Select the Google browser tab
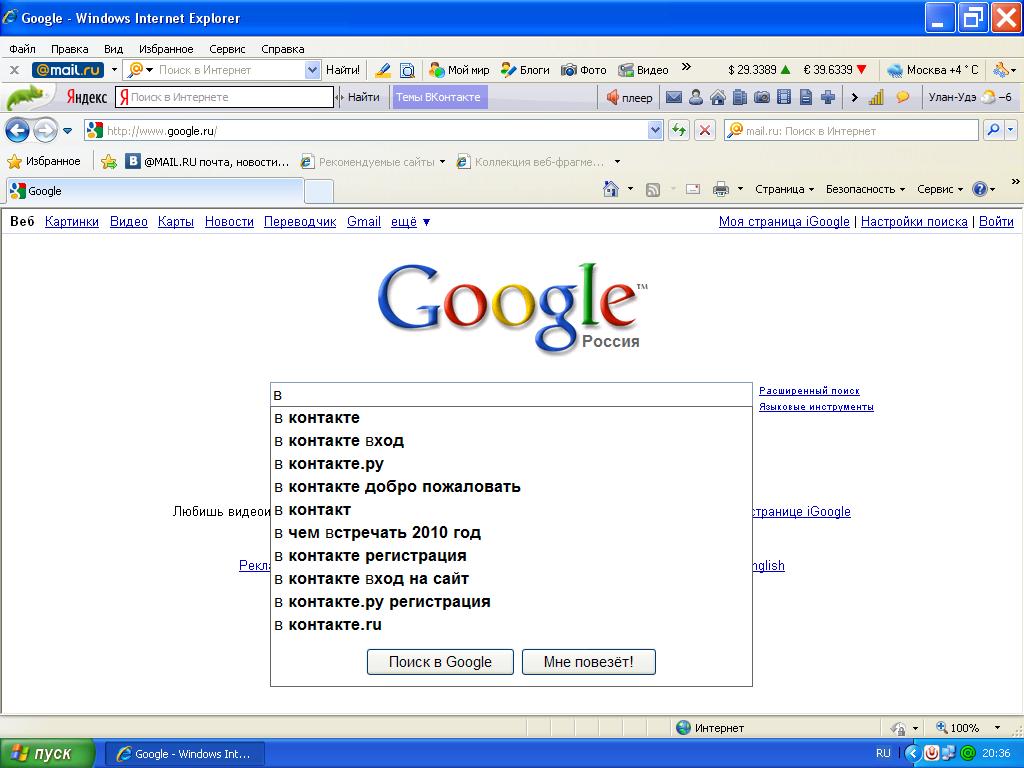This screenshot has width=1024, height=768. (x=155, y=191)
